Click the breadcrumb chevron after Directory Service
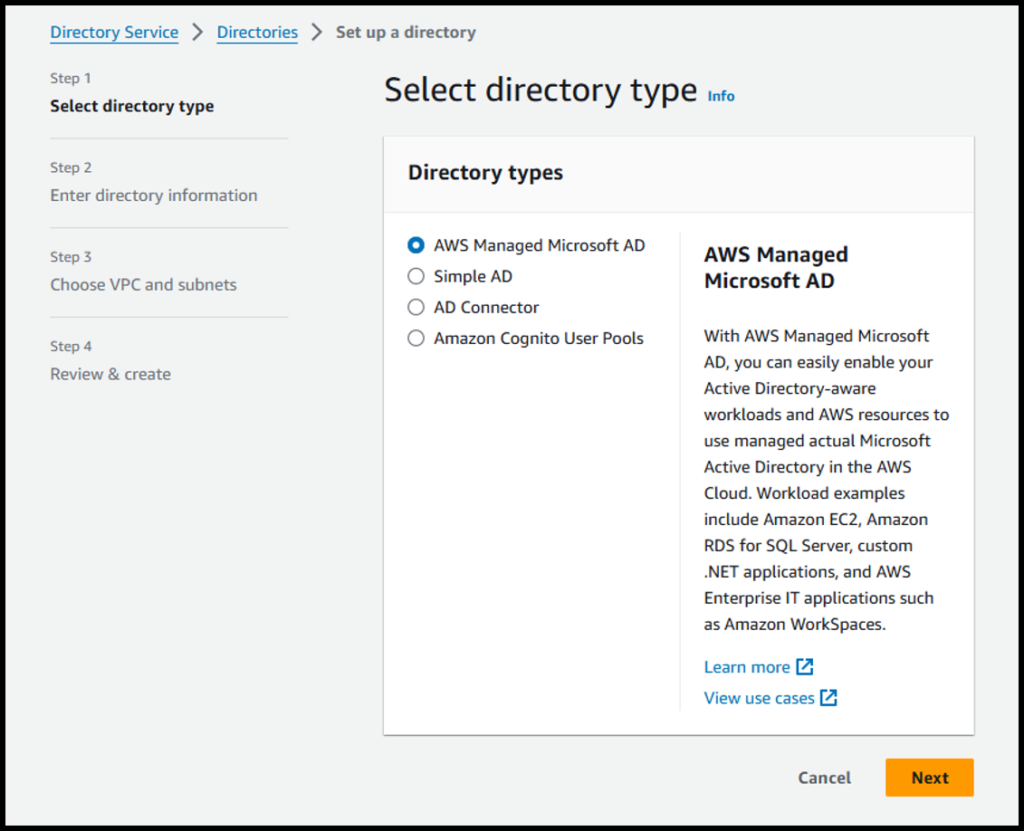This screenshot has height=831, width=1024. click(x=199, y=32)
